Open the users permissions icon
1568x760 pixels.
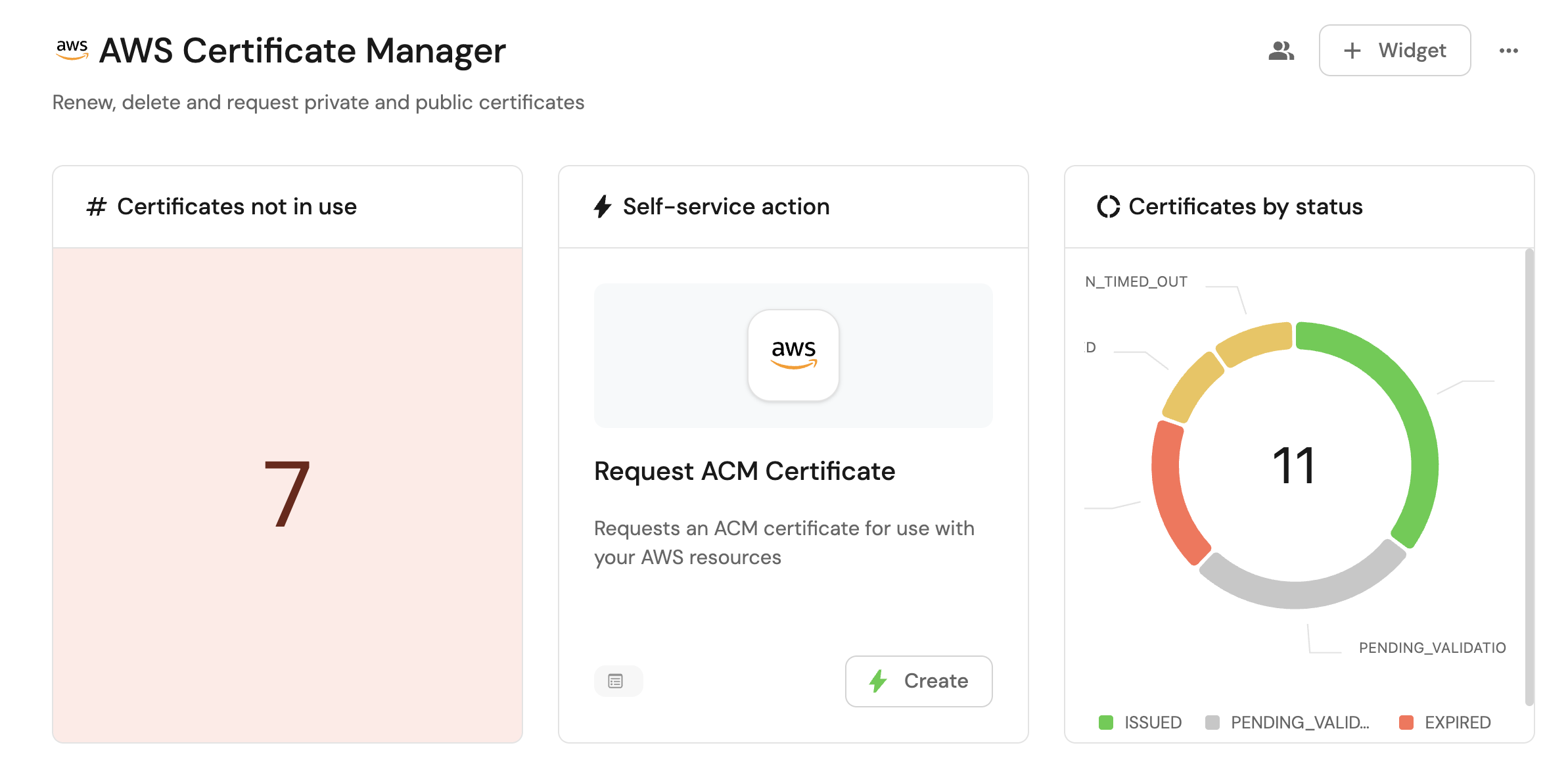[1280, 51]
